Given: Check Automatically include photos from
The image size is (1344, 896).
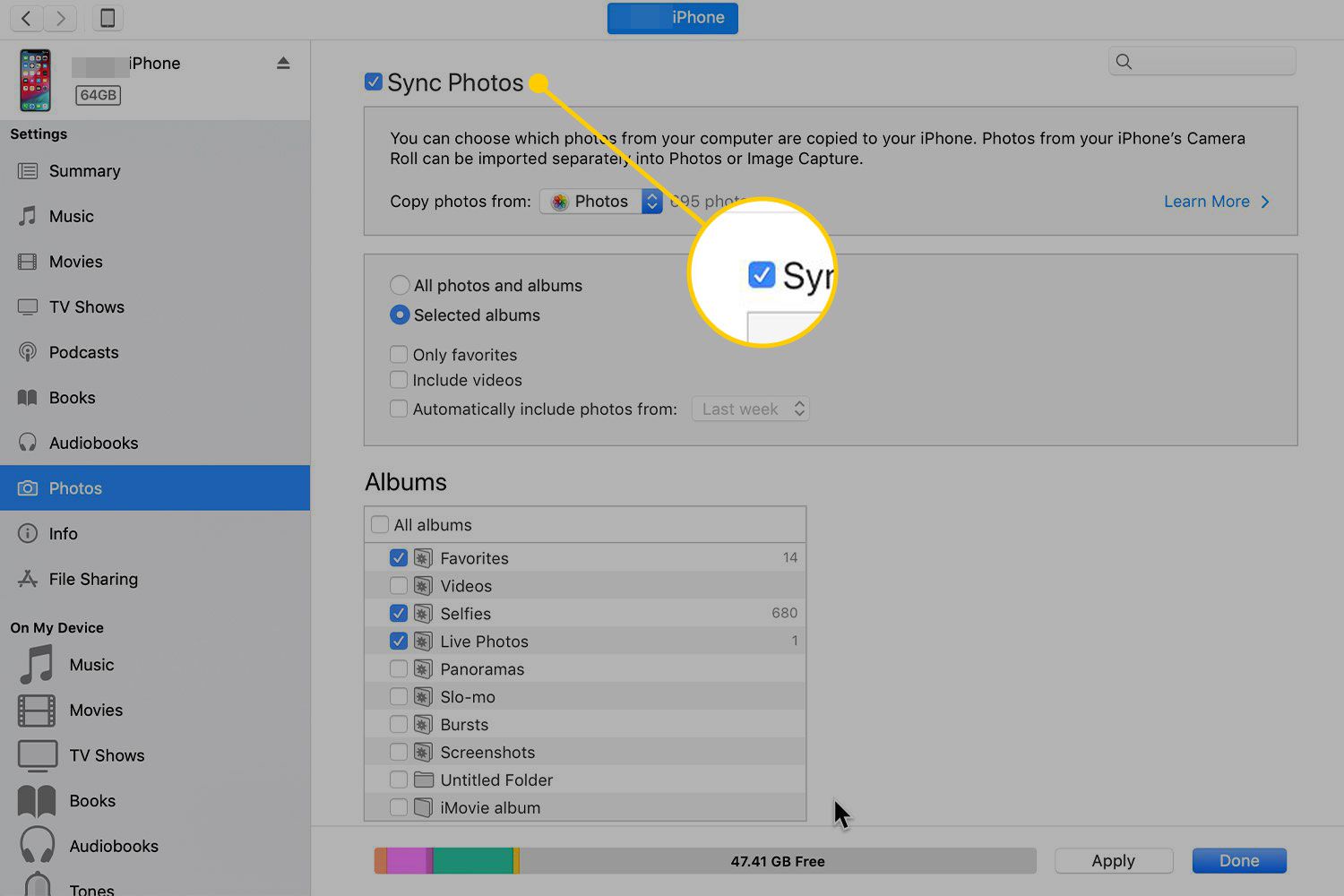Looking at the screenshot, I should pyautogui.click(x=399, y=409).
